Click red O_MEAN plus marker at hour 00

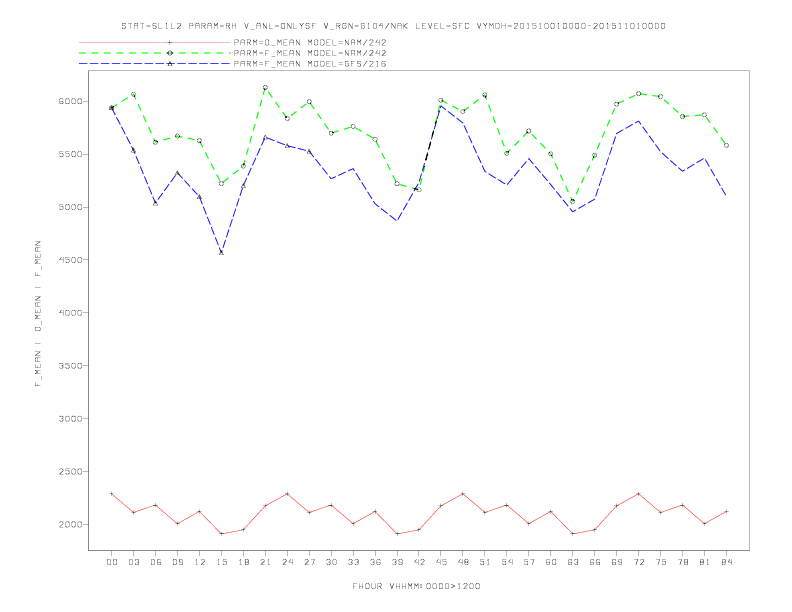[x=112, y=494]
